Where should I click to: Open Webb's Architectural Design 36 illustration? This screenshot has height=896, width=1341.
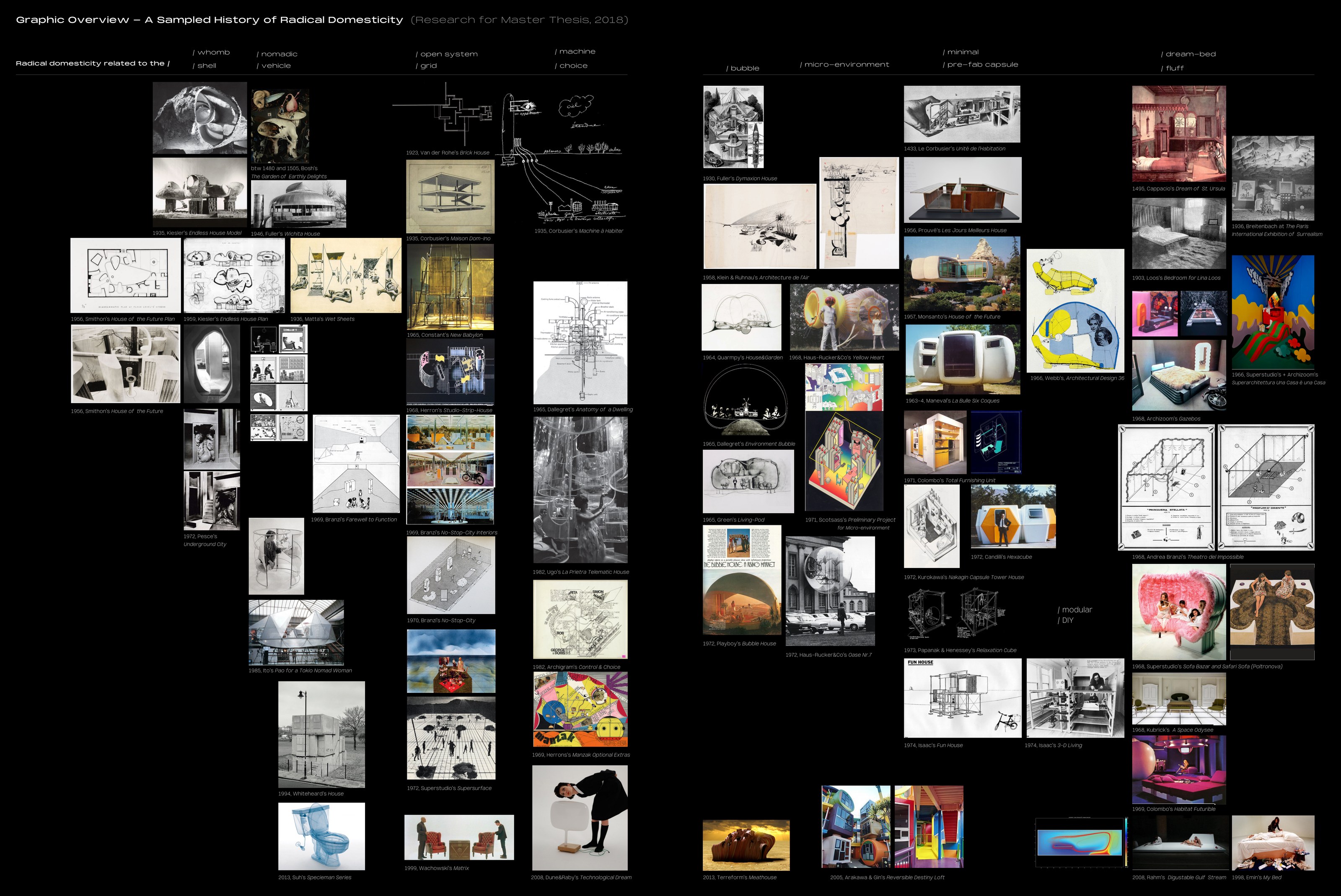coord(1075,310)
